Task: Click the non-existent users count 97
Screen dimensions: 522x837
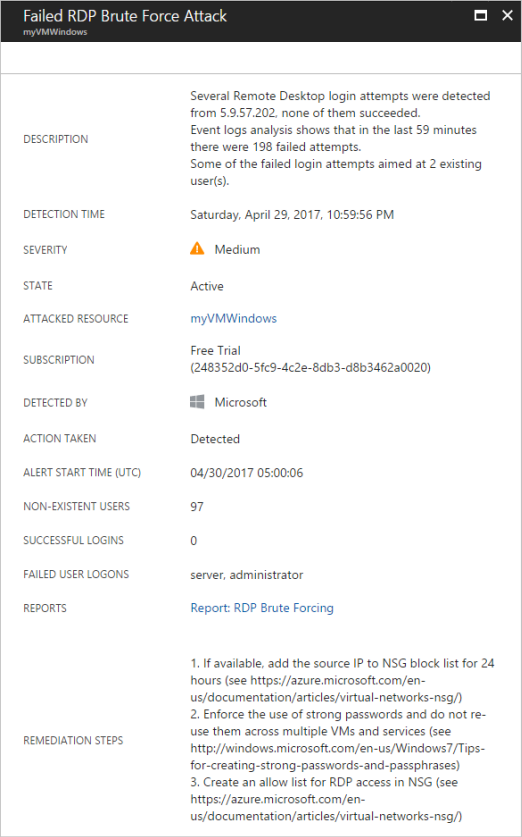Action: click(197, 507)
